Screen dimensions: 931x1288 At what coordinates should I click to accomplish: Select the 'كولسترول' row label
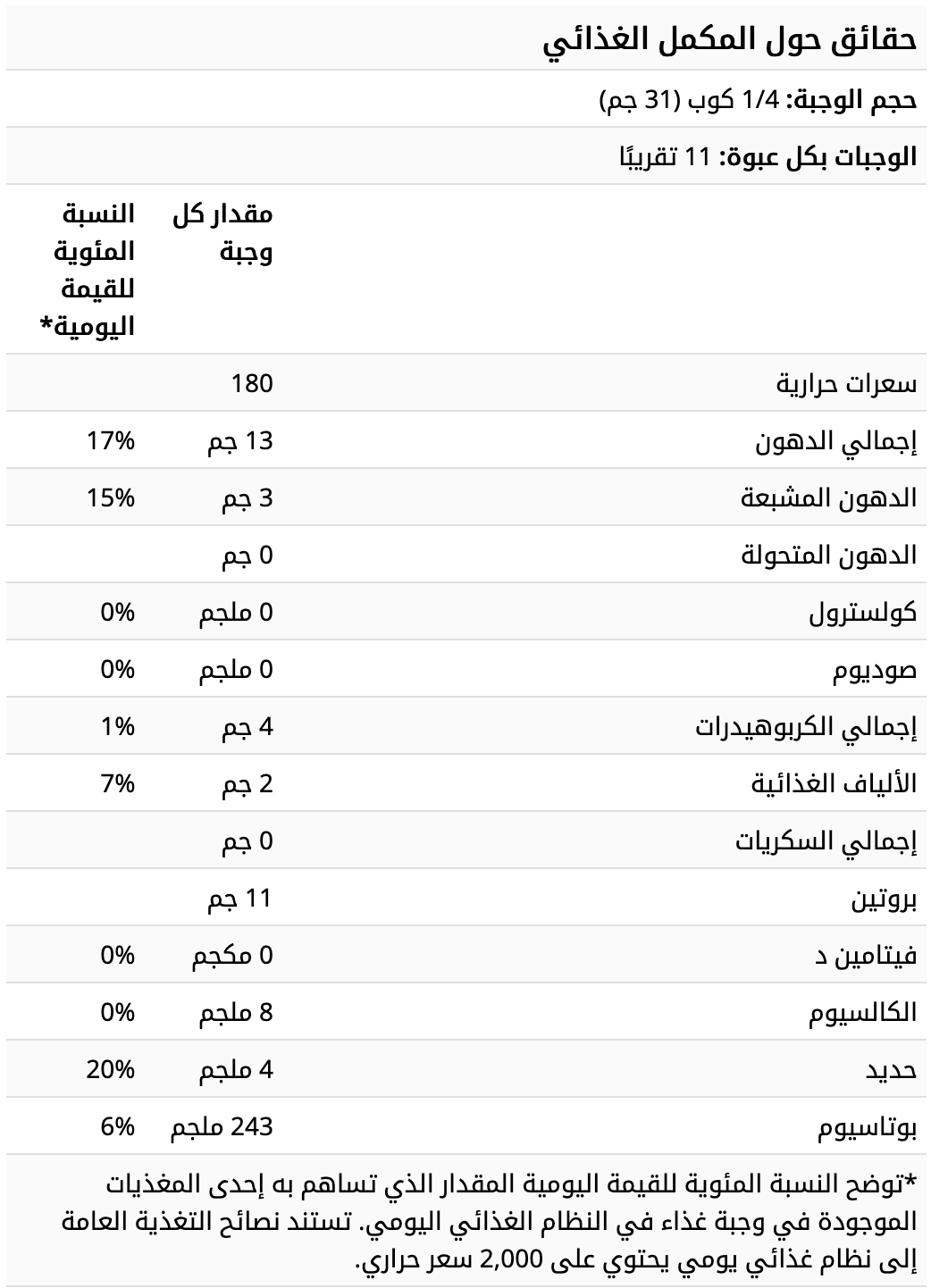coord(863,613)
